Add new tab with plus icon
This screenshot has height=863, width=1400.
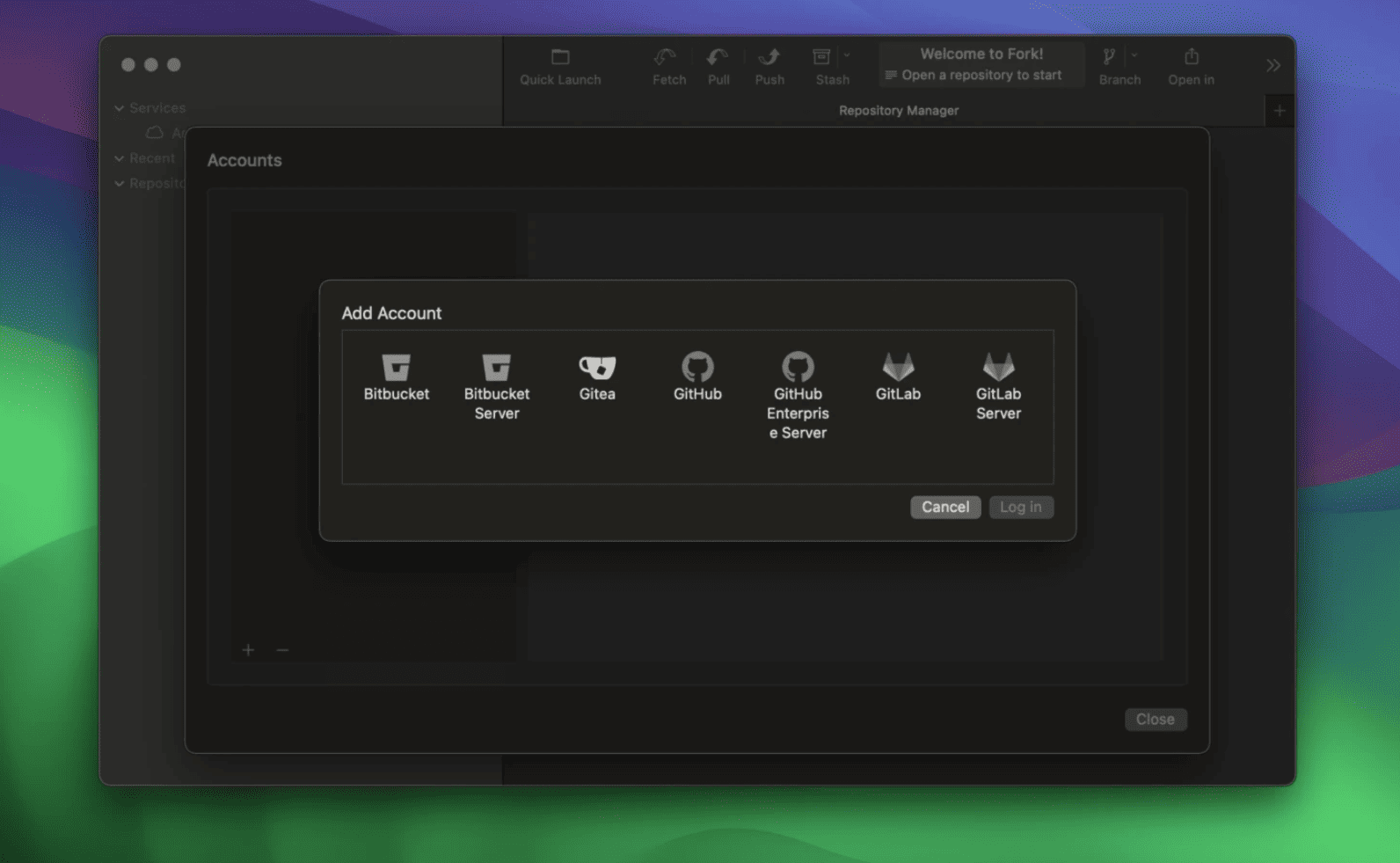pos(1280,111)
